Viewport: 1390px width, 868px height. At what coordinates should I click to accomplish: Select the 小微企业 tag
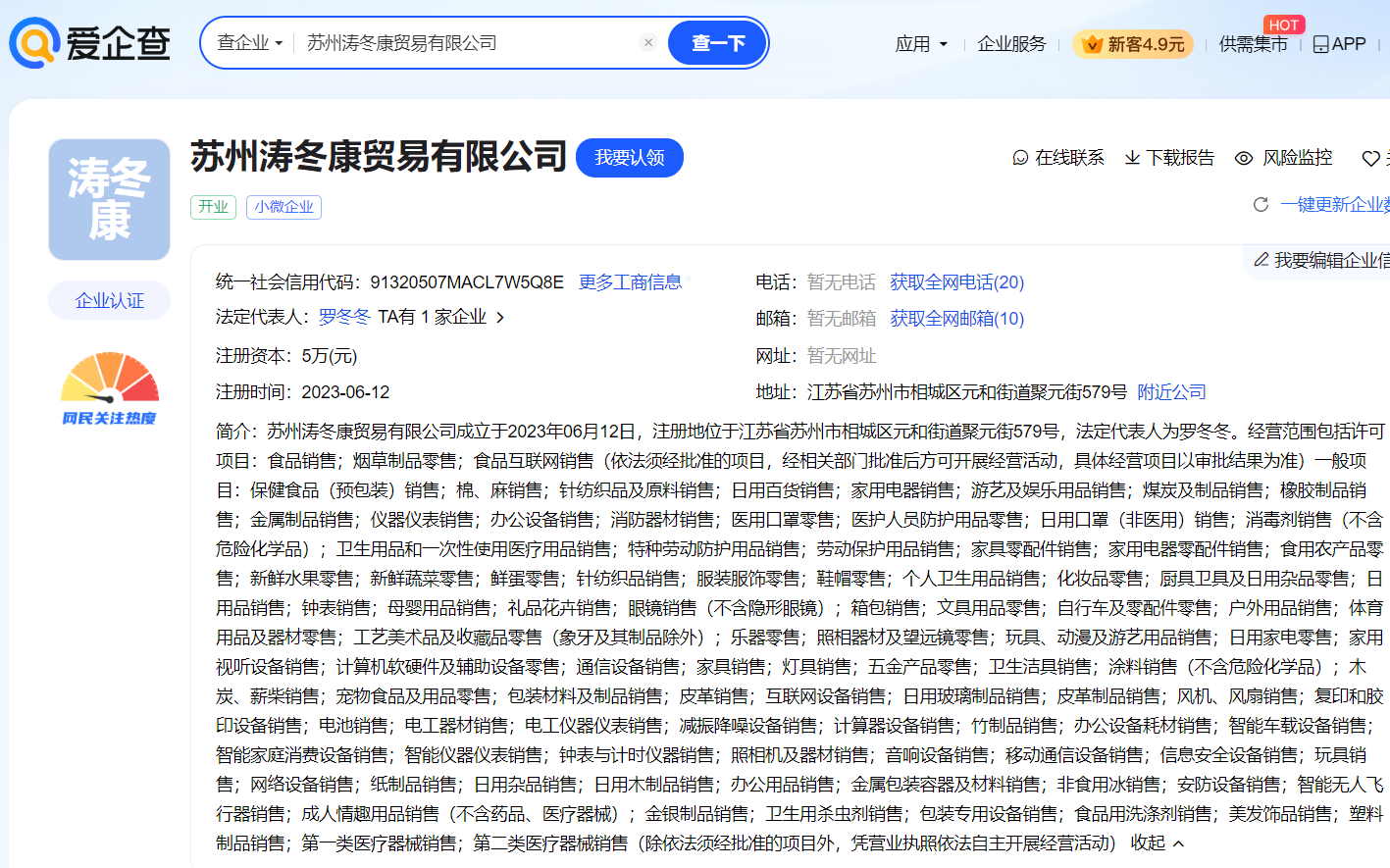click(x=283, y=207)
